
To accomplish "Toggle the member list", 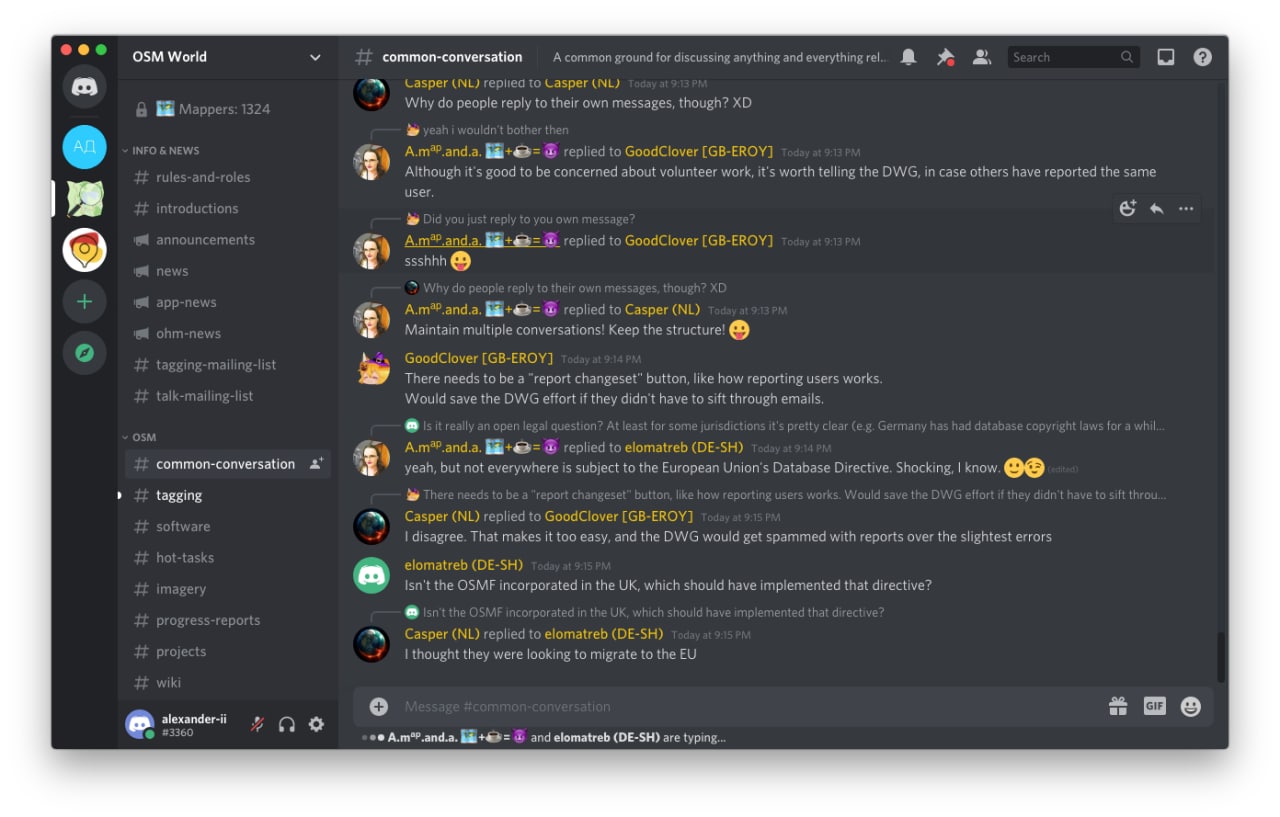I will click(x=982, y=57).
